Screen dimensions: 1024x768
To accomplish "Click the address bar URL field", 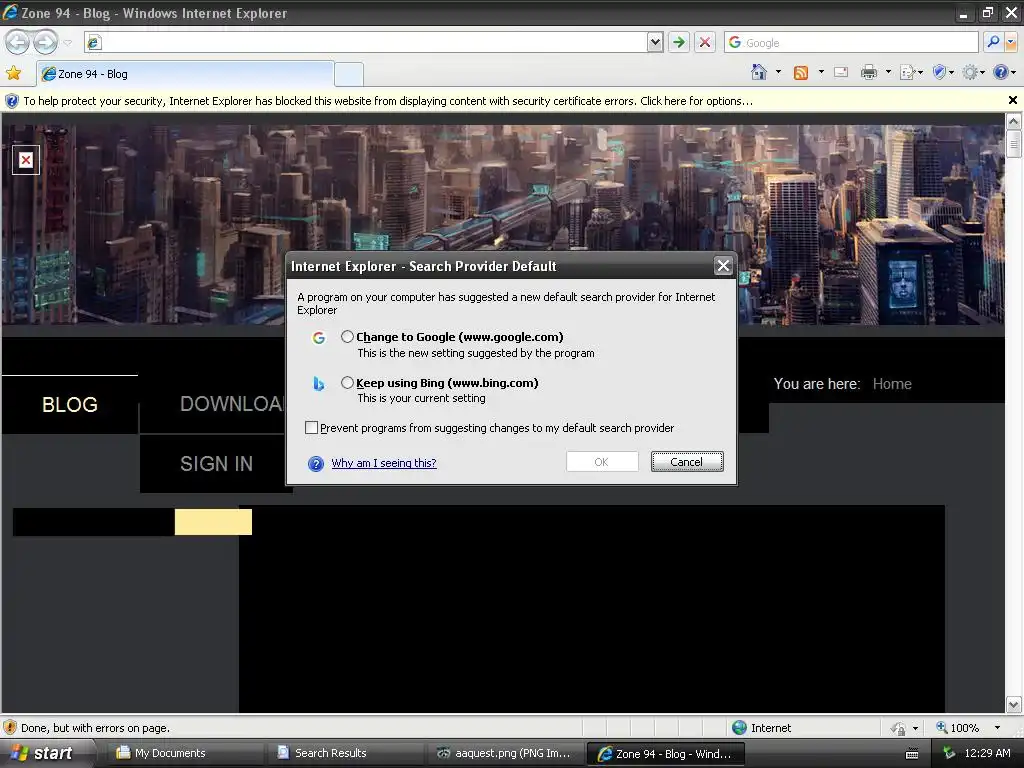I will point(366,42).
